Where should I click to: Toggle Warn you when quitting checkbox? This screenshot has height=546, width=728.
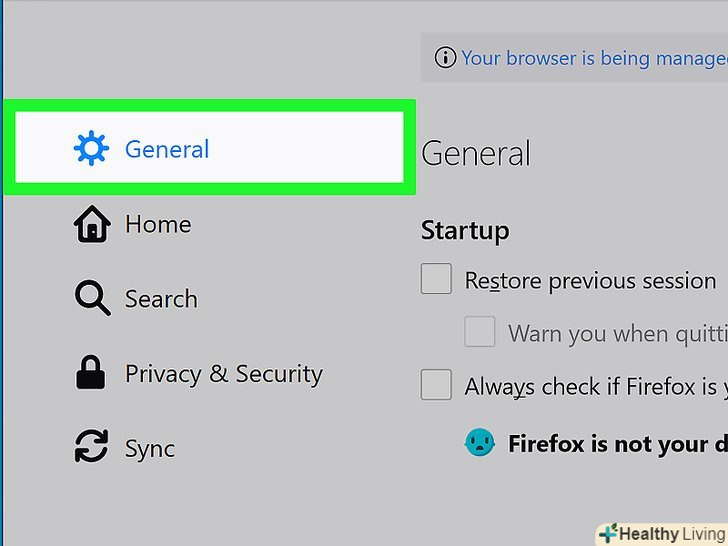(x=480, y=332)
